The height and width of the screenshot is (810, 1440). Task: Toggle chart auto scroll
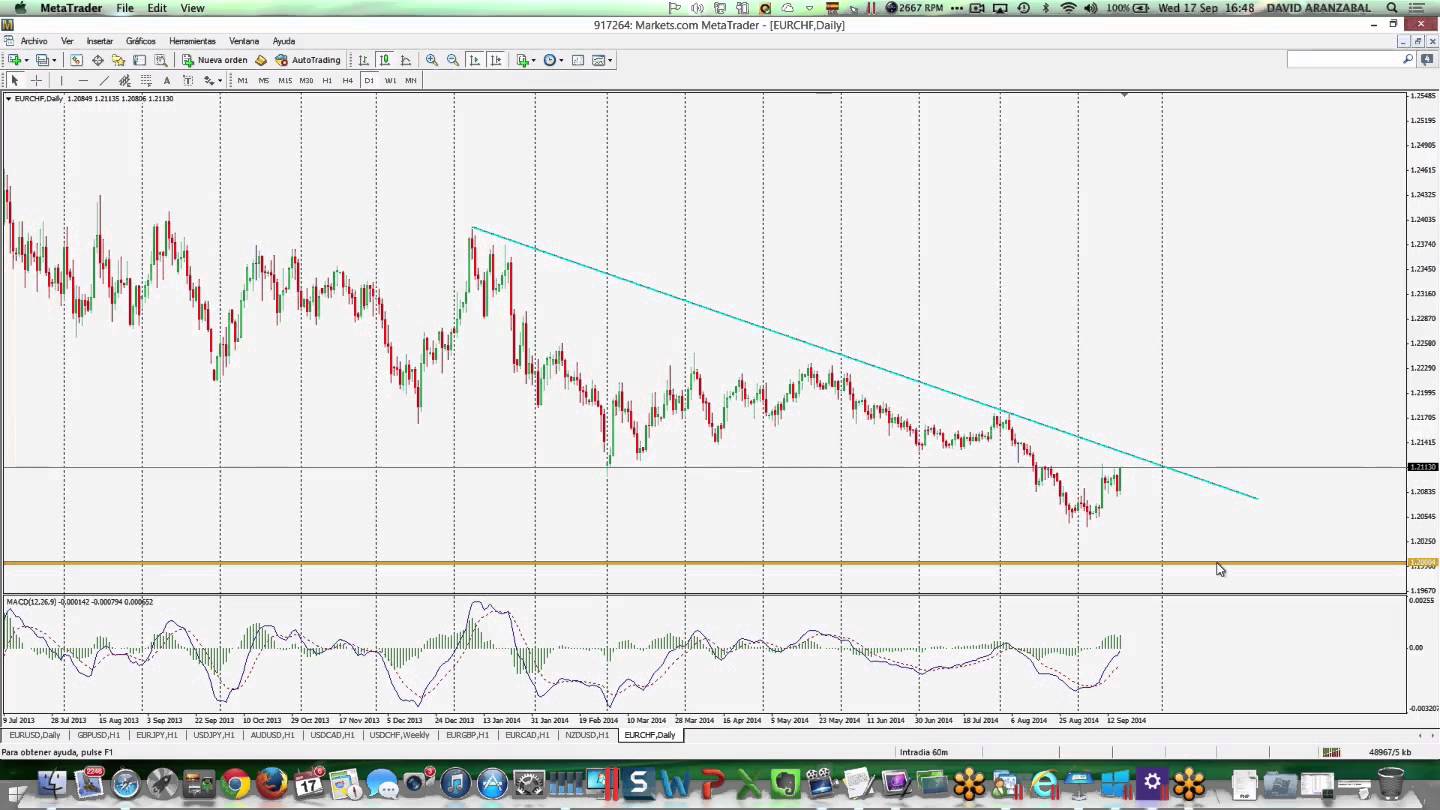pyautogui.click(x=474, y=60)
